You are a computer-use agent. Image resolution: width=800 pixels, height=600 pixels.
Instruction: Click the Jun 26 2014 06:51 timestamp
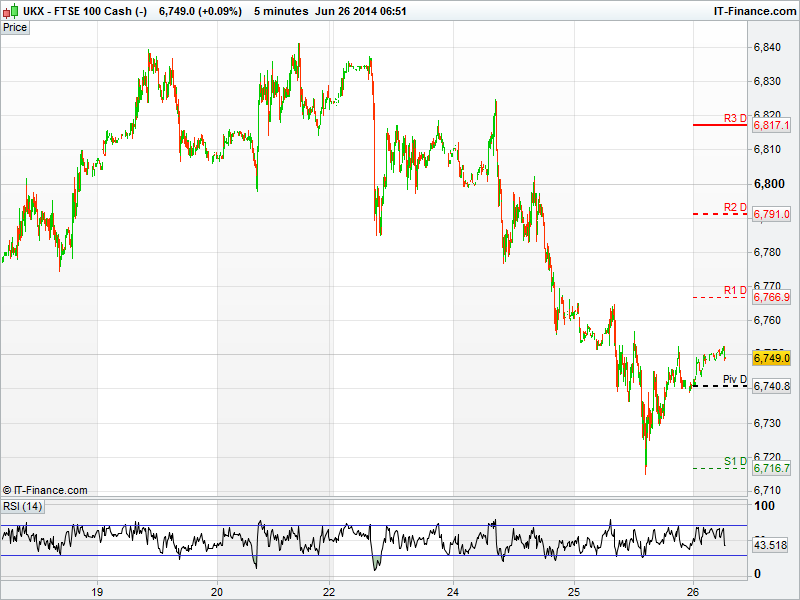(x=359, y=10)
